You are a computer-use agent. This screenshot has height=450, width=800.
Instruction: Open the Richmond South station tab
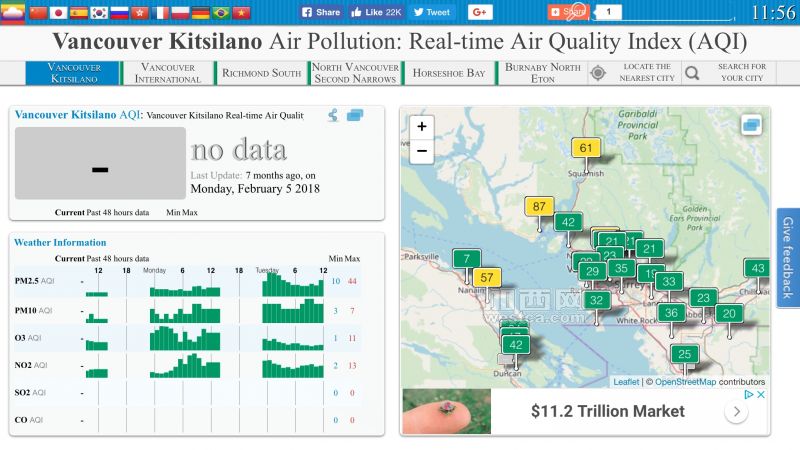pyautogui.click(x=261, y=73)
